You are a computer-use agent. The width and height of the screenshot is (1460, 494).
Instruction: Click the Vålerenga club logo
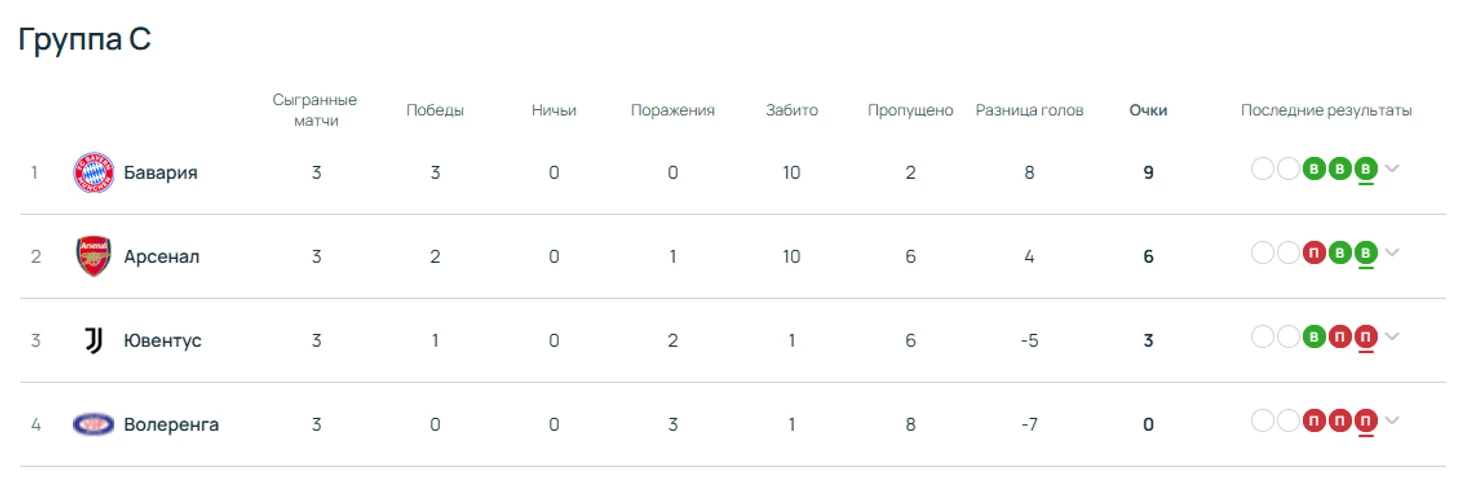click(x=94, y=424)
